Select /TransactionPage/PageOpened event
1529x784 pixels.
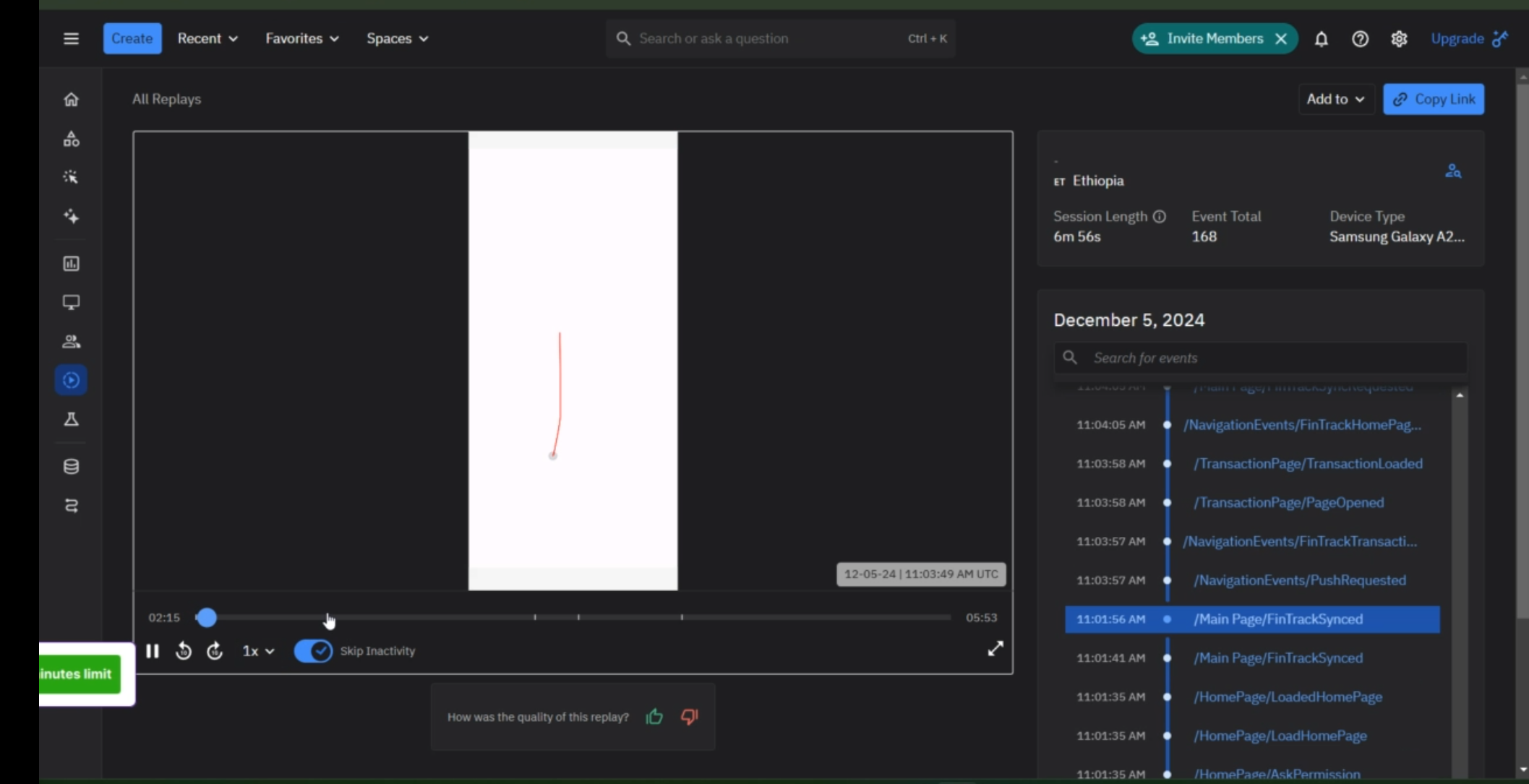[1288, 503]
